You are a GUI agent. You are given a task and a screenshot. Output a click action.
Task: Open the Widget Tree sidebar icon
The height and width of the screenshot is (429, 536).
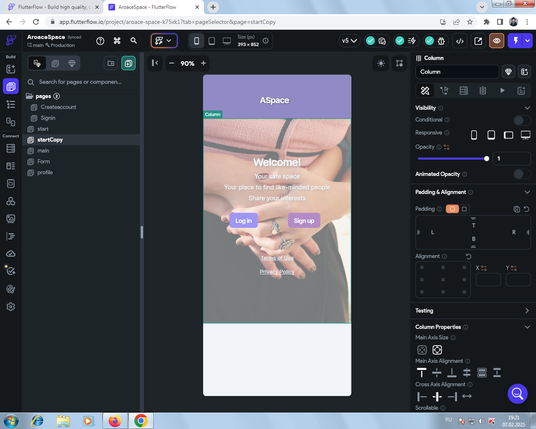point(11,104)
